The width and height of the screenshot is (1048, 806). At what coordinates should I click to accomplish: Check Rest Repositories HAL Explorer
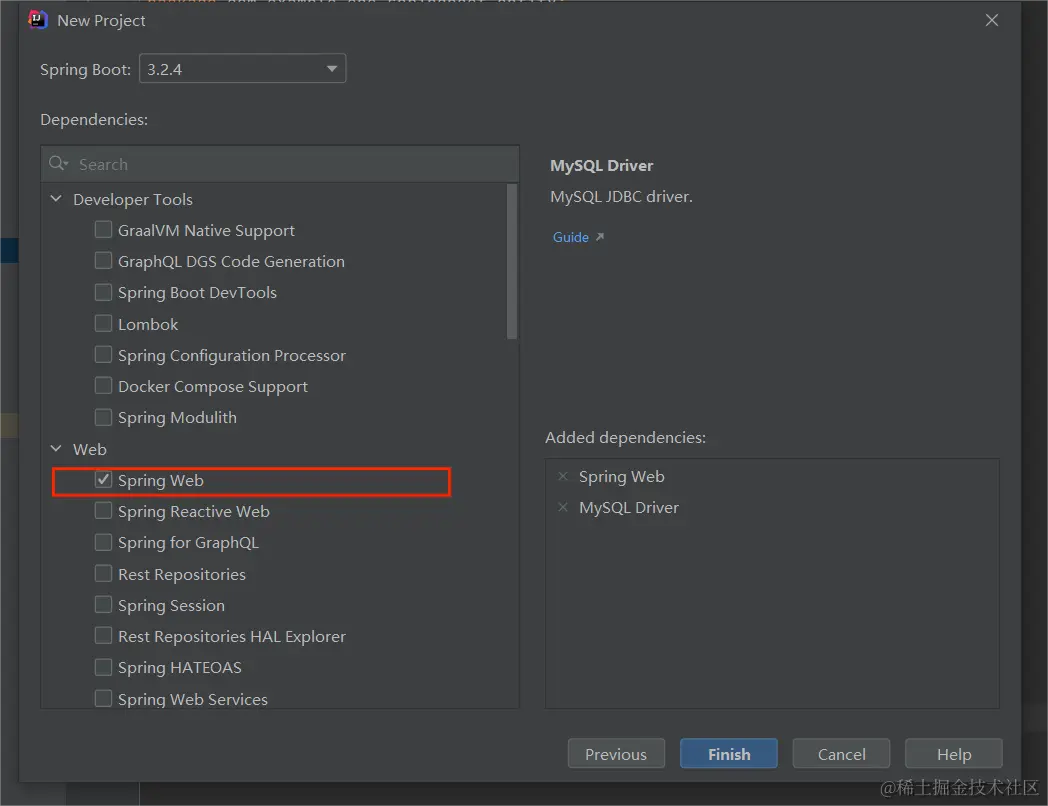pyautogui.click(x=103, y=636)
